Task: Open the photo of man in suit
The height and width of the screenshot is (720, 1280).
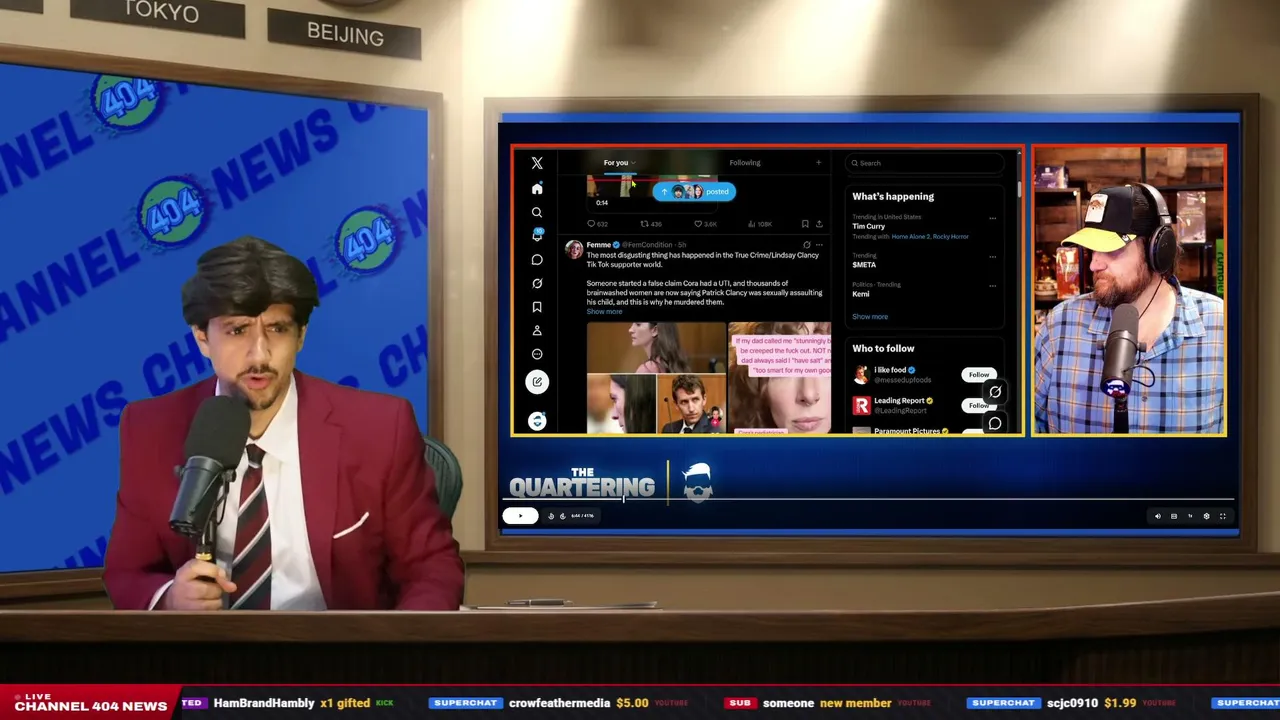Action: 692,404
